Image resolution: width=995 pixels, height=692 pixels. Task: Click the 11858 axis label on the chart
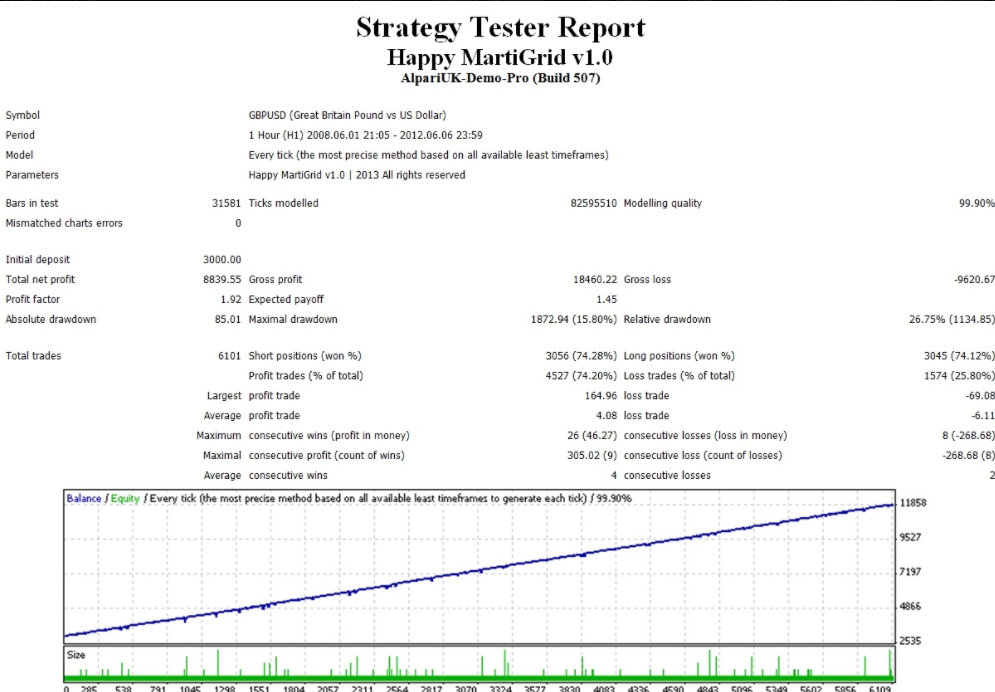pyautogui.click(x=913, y=503)
